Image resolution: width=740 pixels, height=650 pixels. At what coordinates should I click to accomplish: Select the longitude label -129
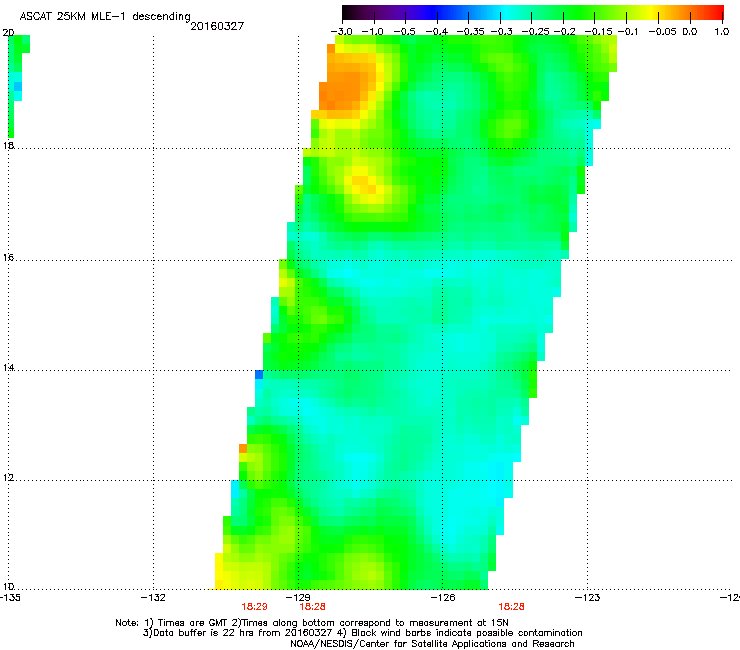tap(298, 598)
